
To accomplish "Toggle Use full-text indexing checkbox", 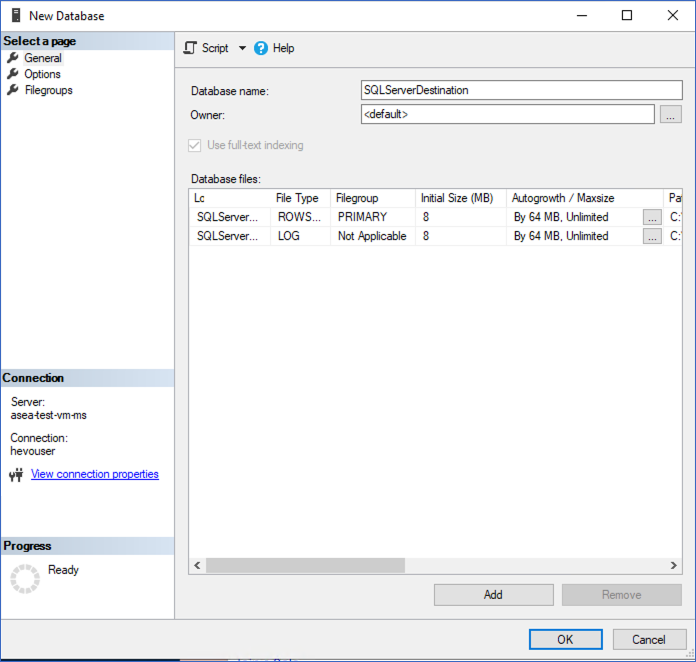I will click(194, 145).
